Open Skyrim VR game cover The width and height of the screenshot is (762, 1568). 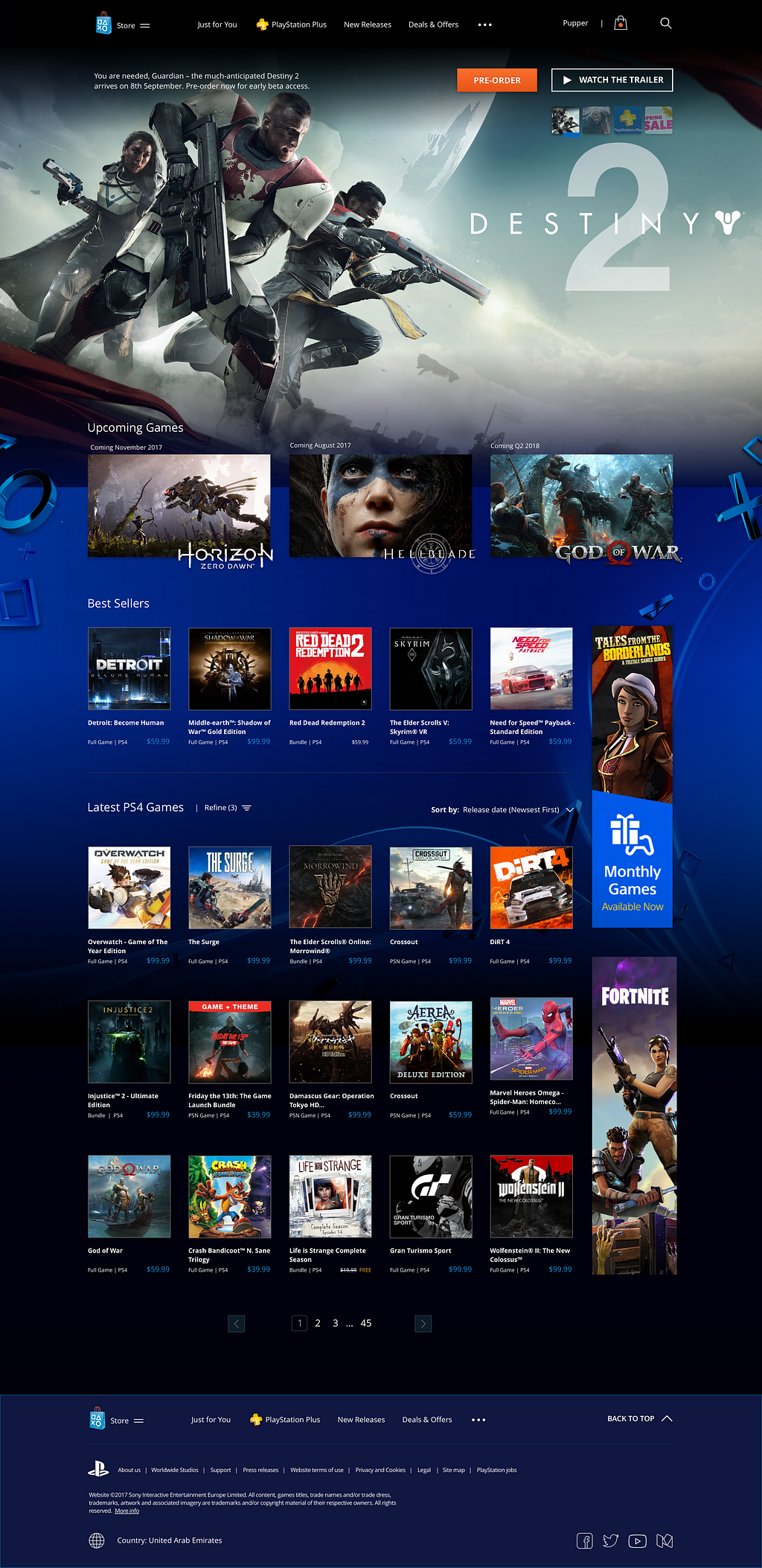pos(431,669)
